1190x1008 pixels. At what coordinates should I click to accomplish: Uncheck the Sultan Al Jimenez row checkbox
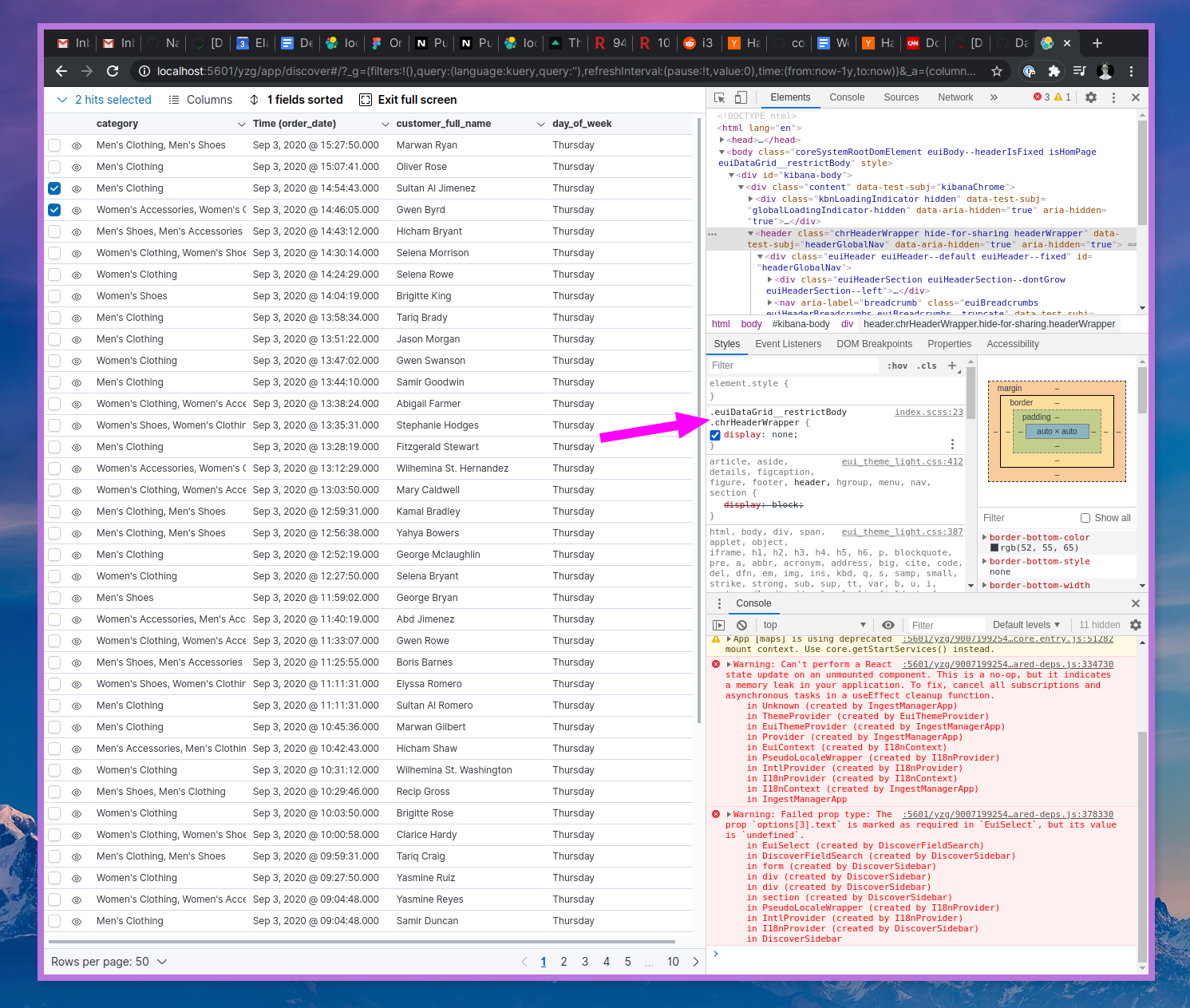(54, 188)
